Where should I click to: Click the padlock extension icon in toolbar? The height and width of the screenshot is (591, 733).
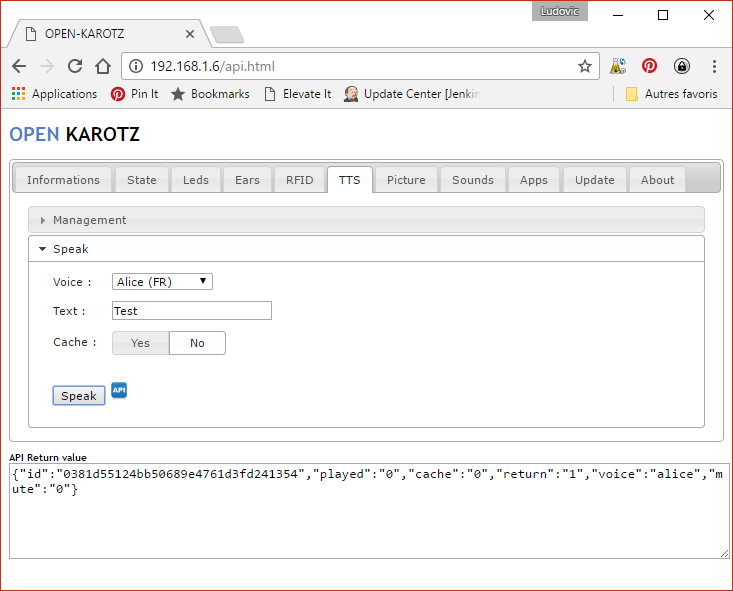coord(682,66)
